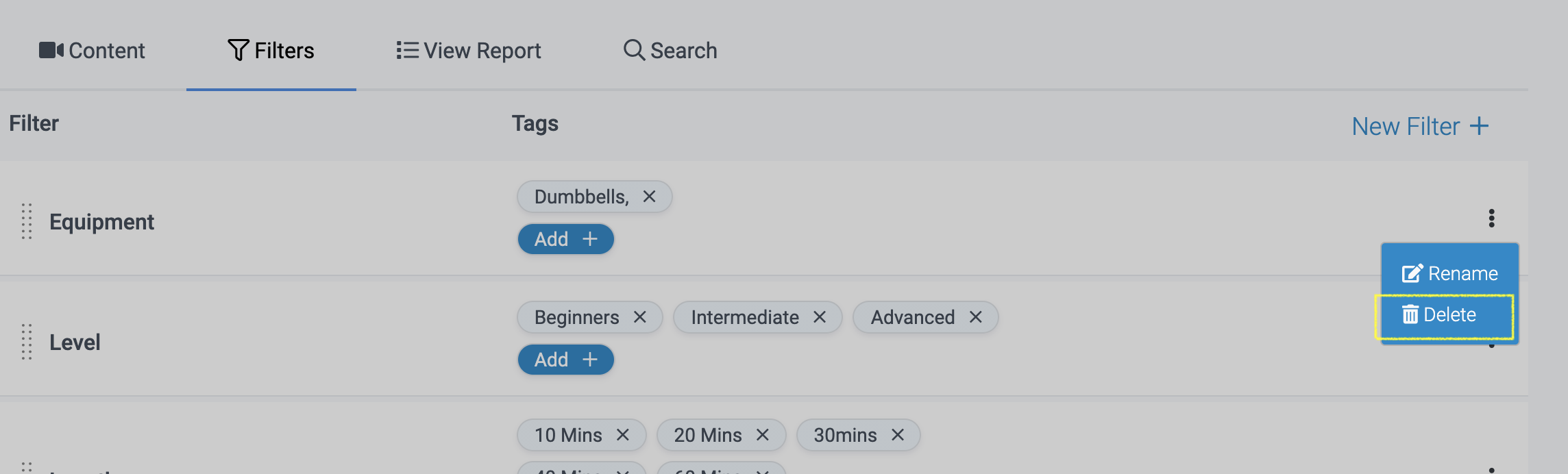
Task: Open Equipment filter three-dot menu
Action: [1491, 219]
